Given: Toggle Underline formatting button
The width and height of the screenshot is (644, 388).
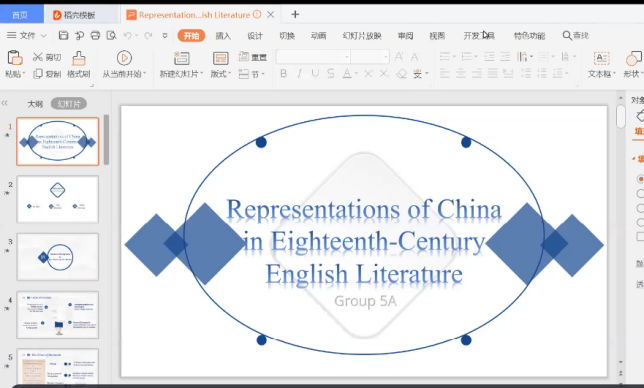Looking at the screenshot, I should [x=315, y=73].
